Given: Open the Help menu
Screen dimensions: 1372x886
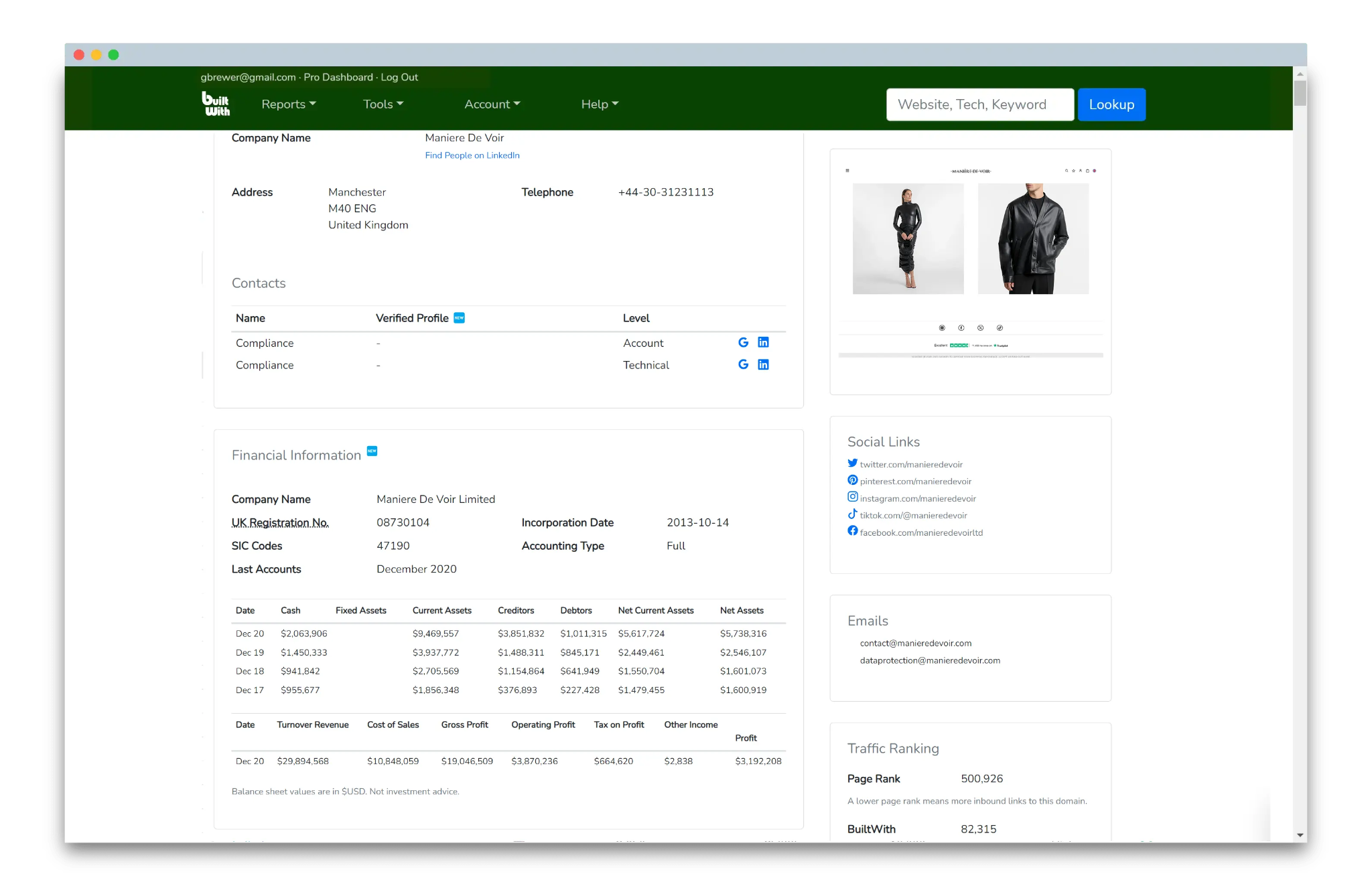Looking at the screenshot, I should click(x=600, y=104).
